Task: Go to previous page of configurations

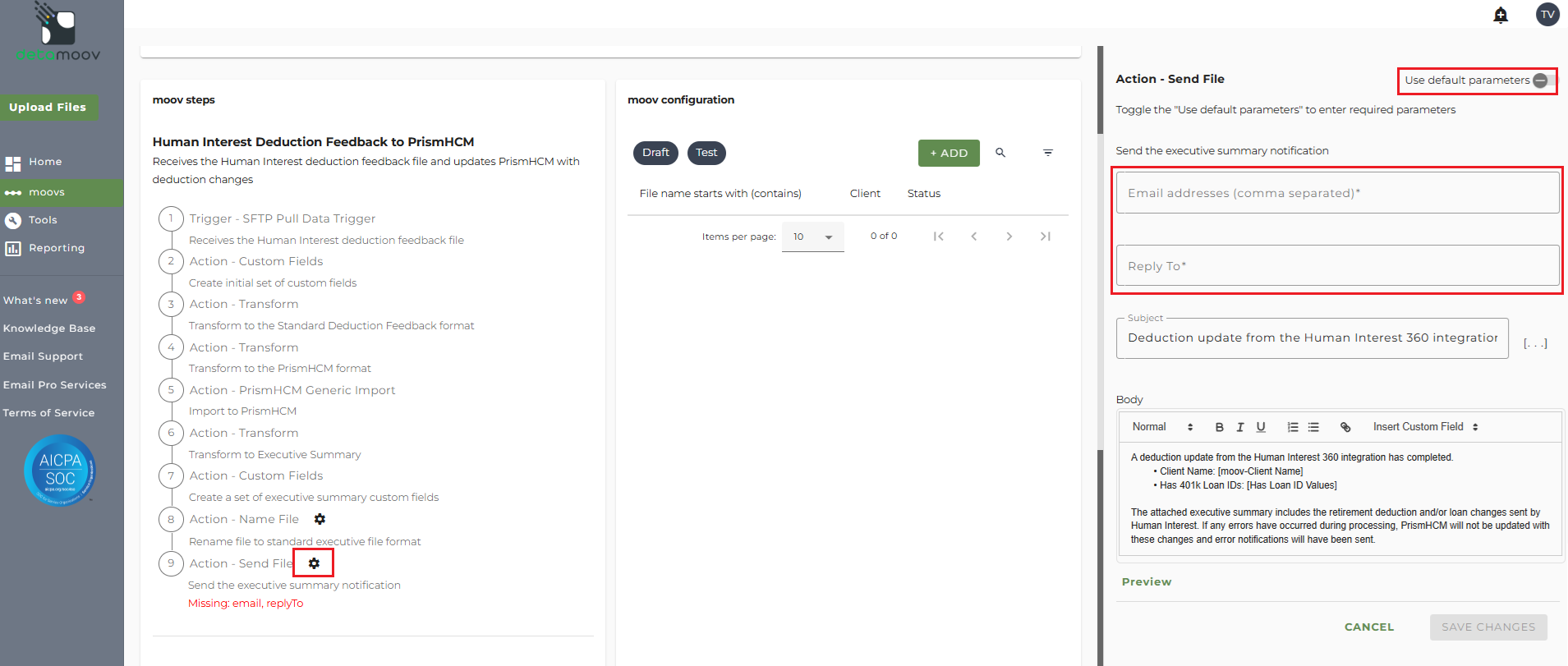Action: click(x=974, y=237)
